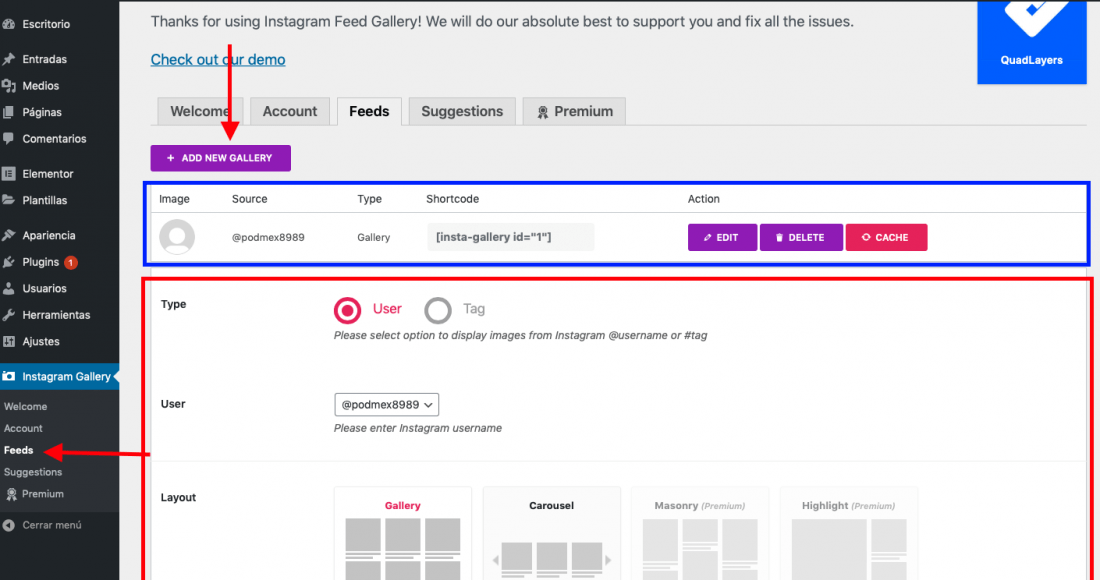Switch to the Account tab
Viewport: 1100px width, 580px height.
pyautogui.click(x=290, y=112)
